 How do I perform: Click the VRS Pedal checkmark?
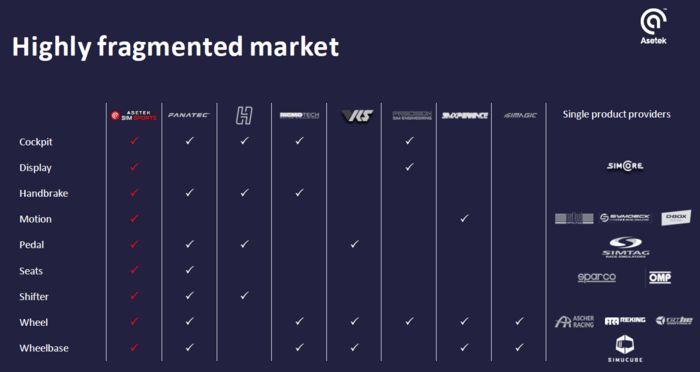tap(354, 244)
